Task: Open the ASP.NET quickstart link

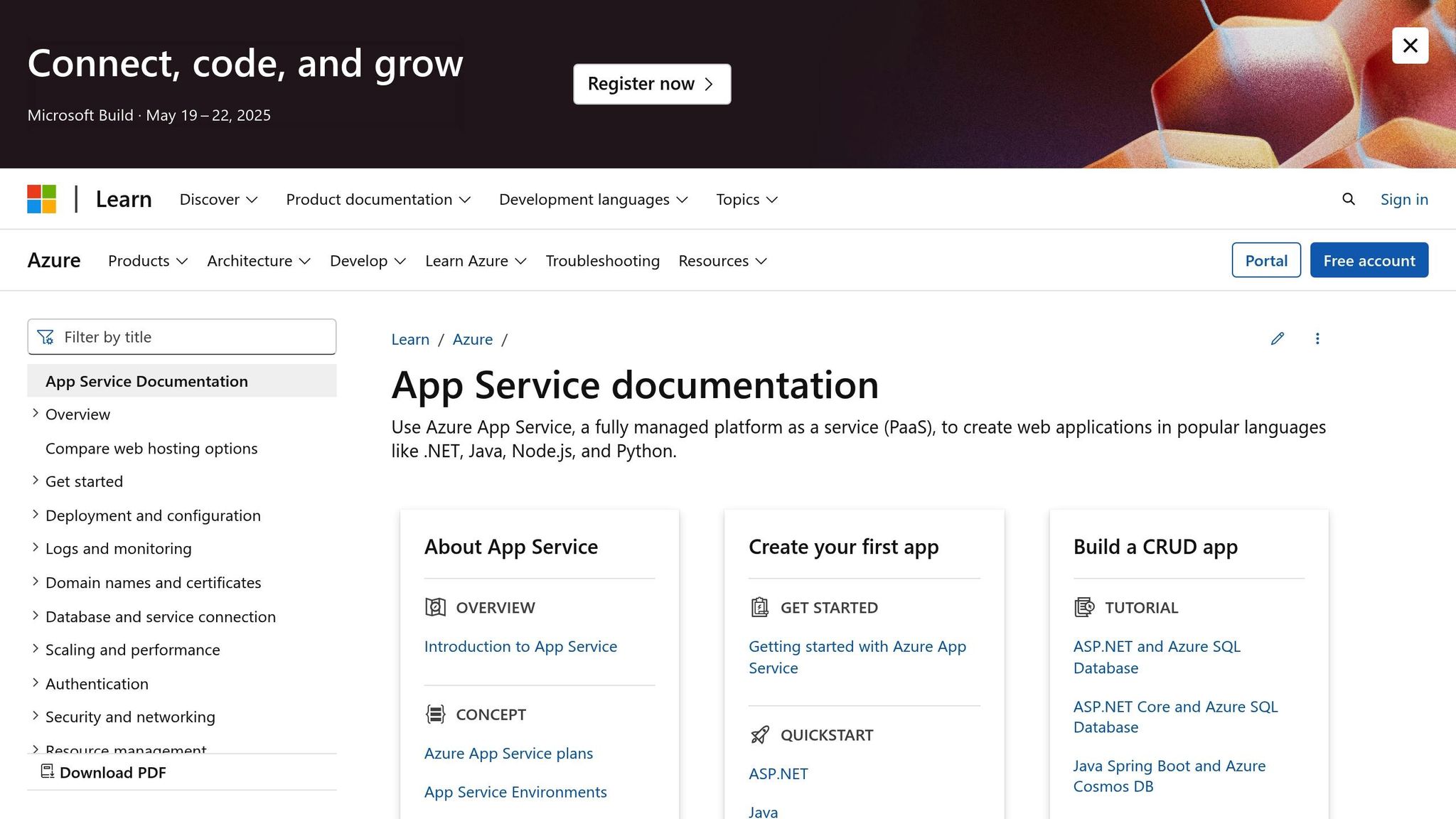Action: point(778,773)
